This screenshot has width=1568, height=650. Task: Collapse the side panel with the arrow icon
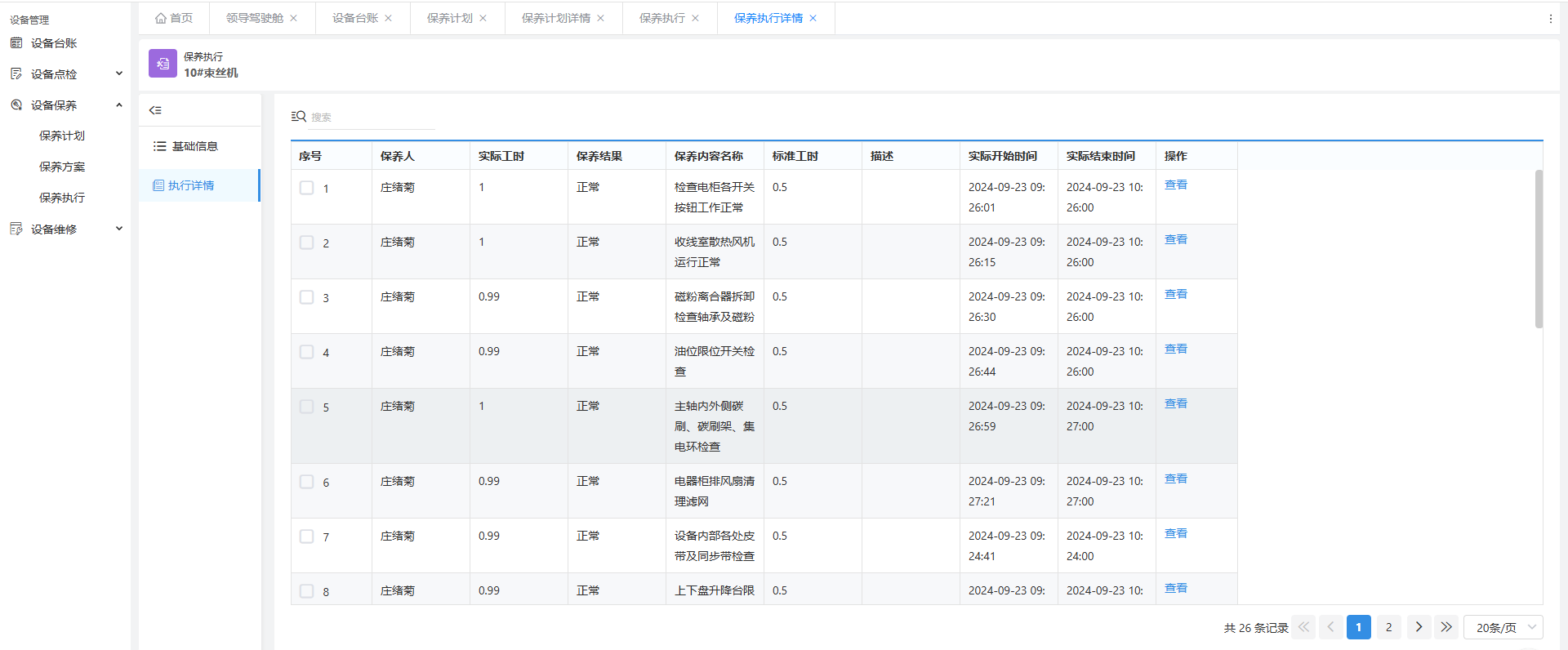155,110
